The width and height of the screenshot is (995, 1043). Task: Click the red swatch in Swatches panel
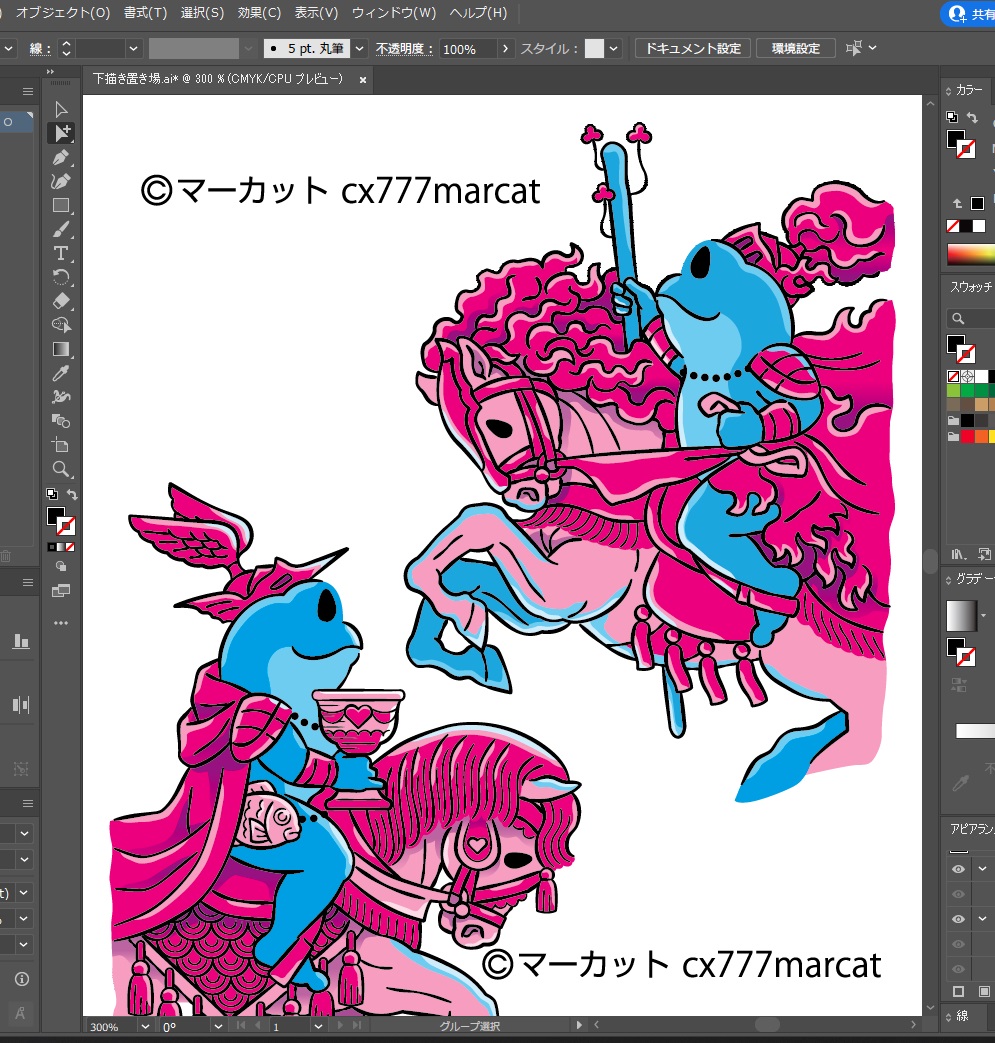967,436
